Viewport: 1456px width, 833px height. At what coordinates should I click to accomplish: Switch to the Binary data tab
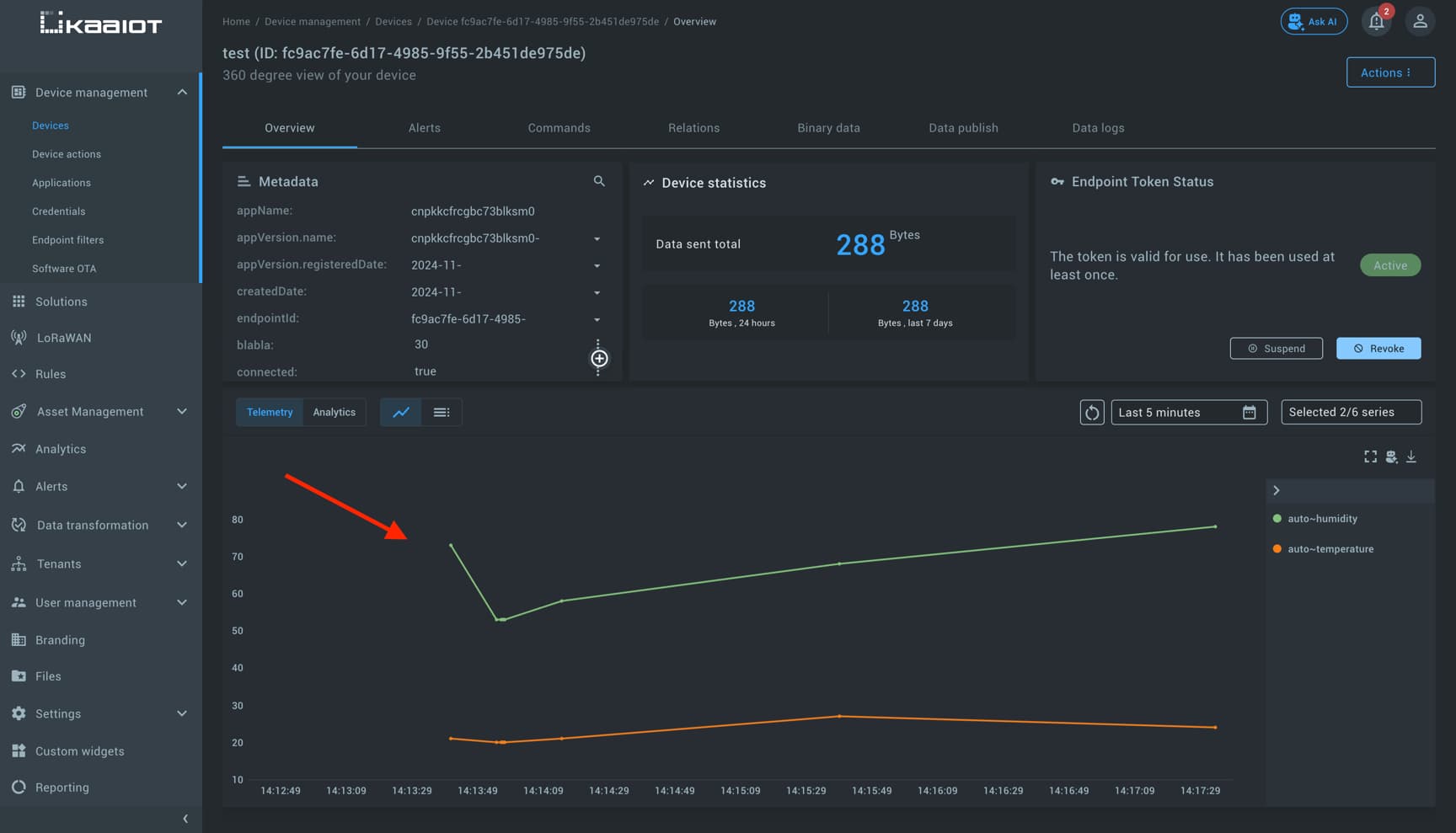829,128
